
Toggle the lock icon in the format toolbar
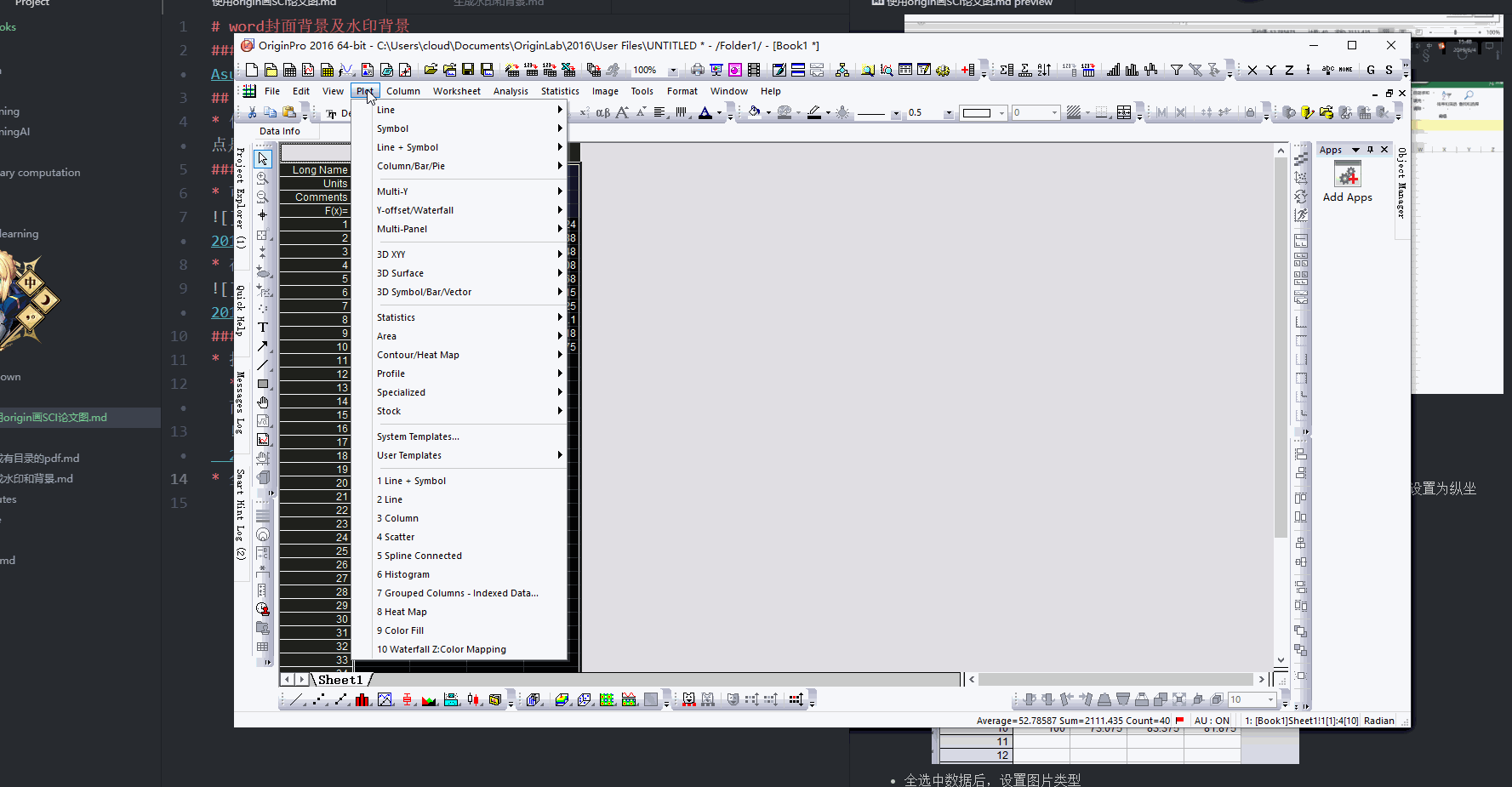pos(1249,112)
